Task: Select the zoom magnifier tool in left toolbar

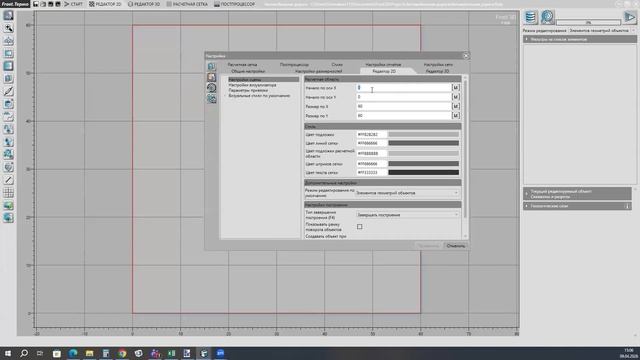Action: [x=8, y=28]
